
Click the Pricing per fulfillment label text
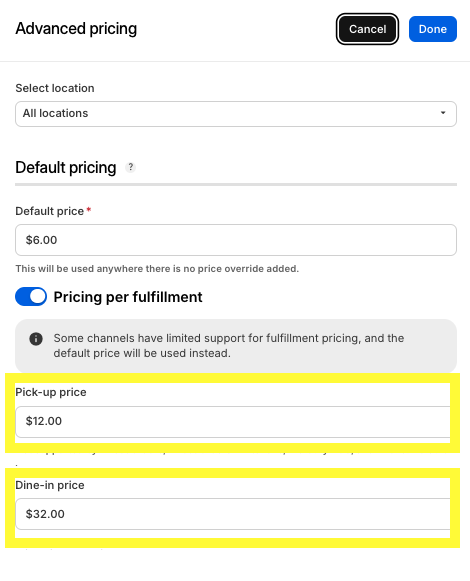click(x=128, y=297)
